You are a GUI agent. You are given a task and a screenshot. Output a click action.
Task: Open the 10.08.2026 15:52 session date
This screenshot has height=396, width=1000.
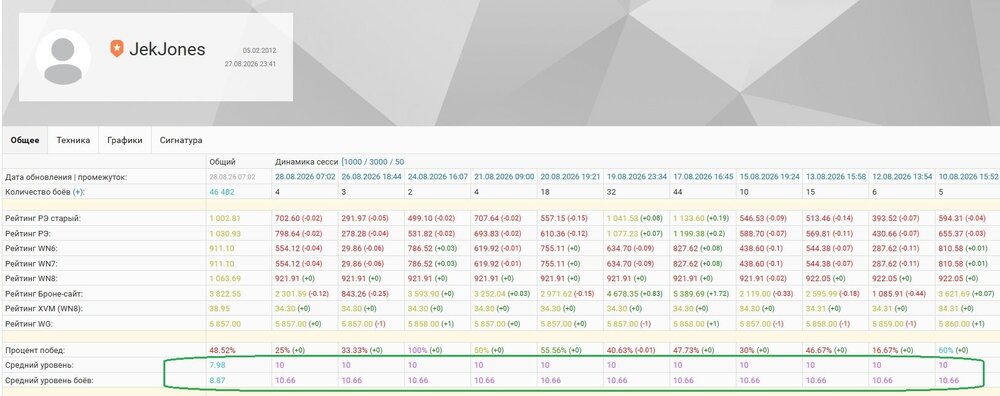pos(968,177)
